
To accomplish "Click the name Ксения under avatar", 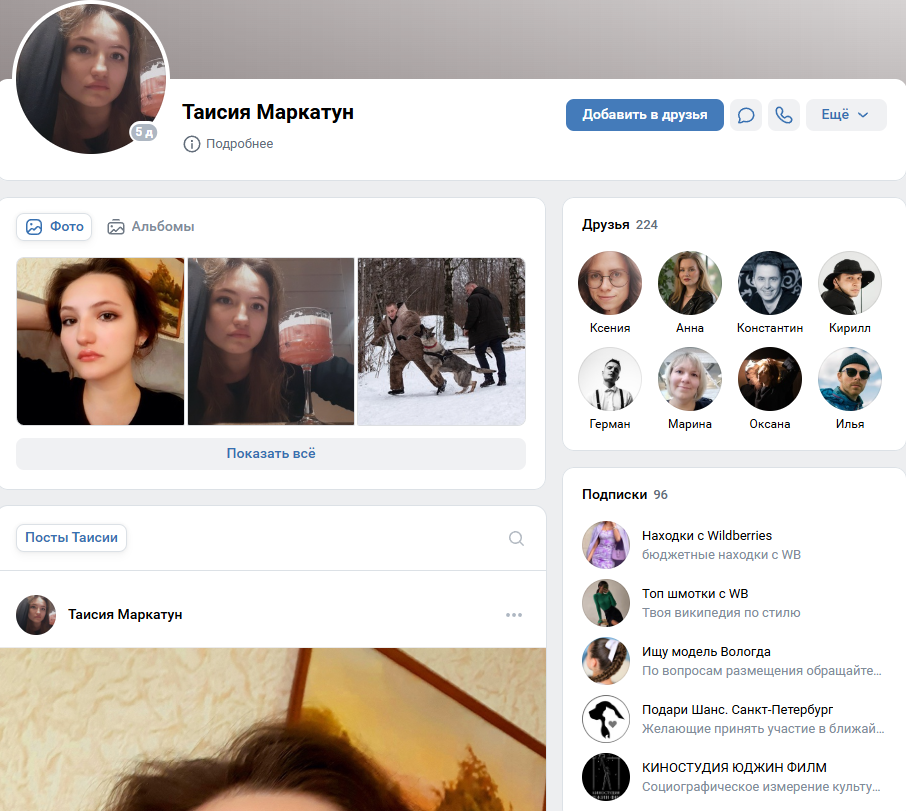I will click(610, 328).
